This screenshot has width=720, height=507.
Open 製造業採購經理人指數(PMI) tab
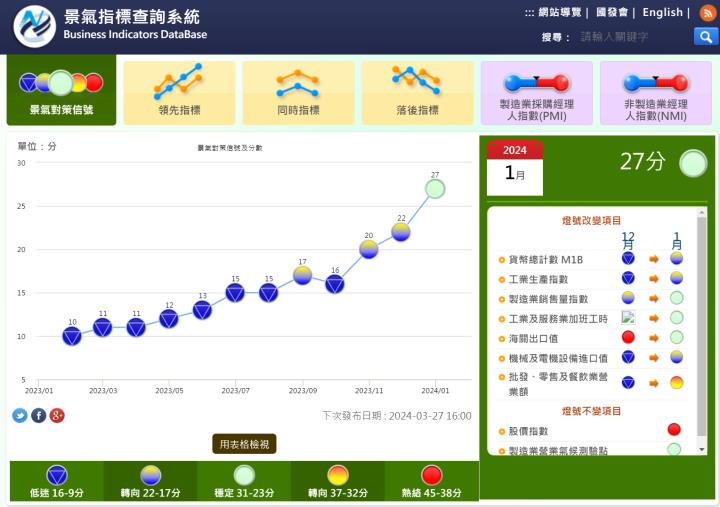[x=537, y=93]
